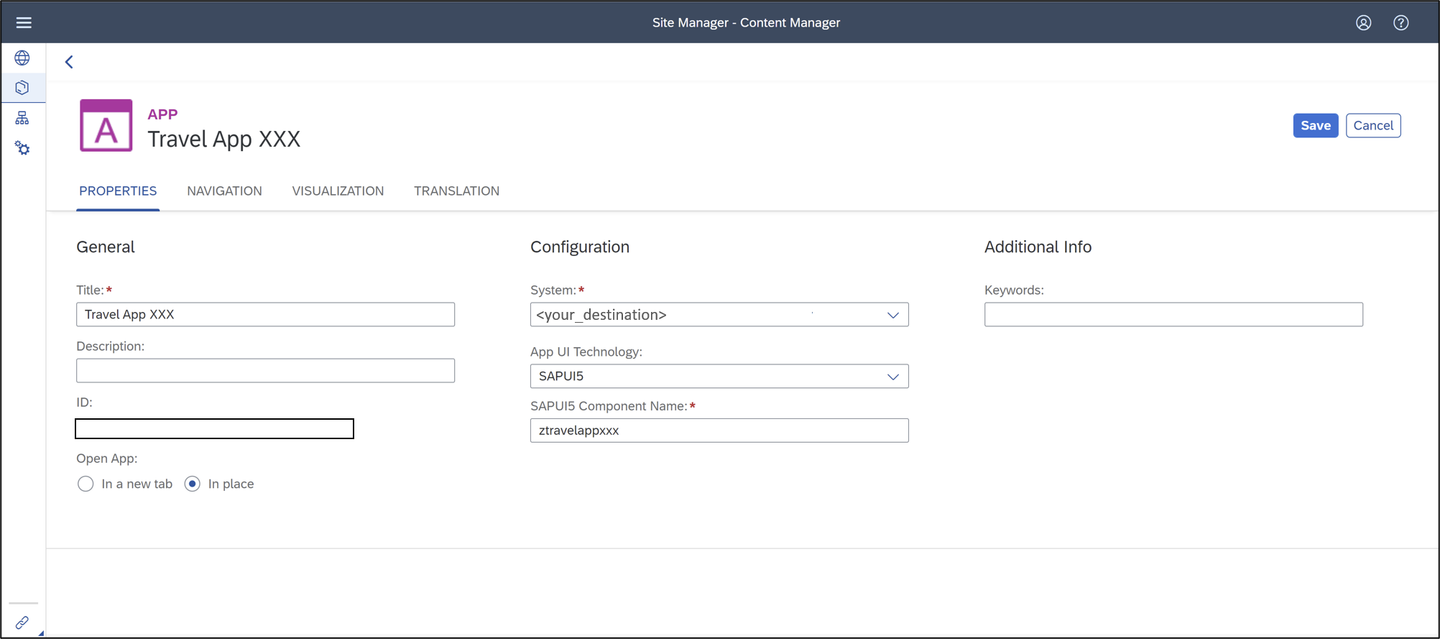Click into the Description input field
The width and height of the screenshot is (1440, 639).
pos(265,370)
